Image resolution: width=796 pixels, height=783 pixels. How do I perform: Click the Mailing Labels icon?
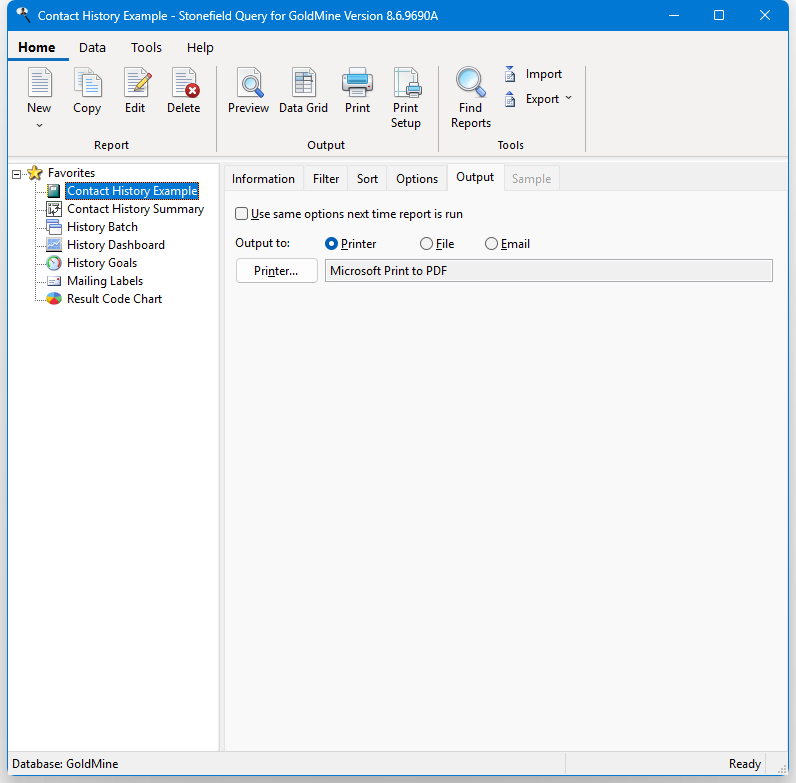pos(54,281)
